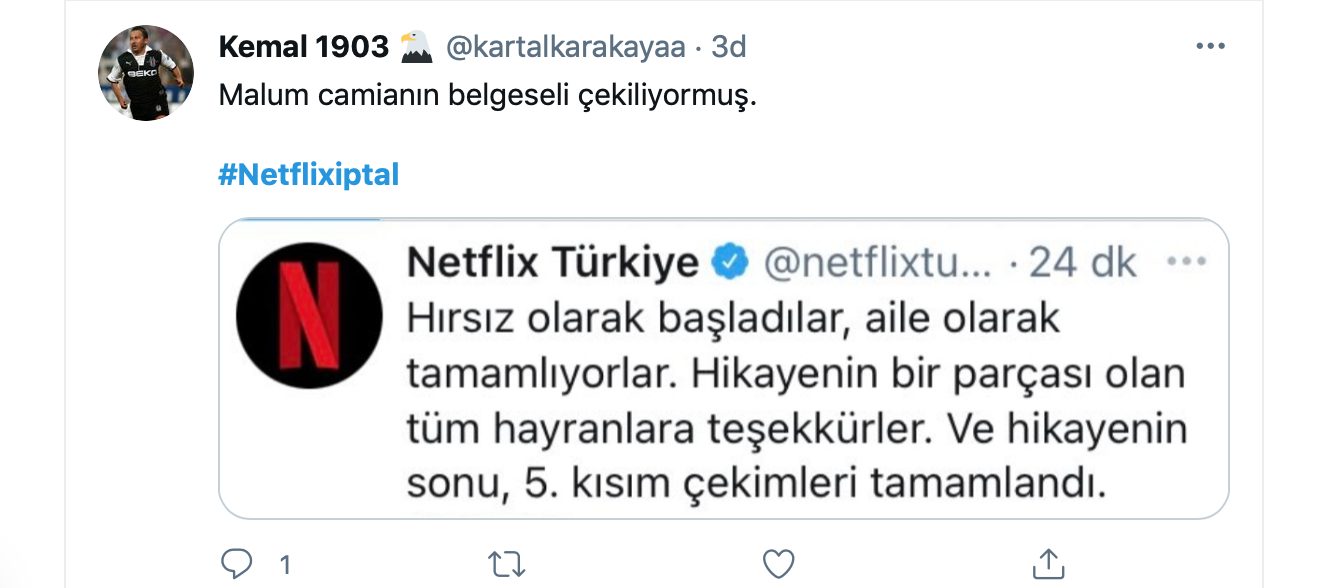
Task: Open the tweet's 3d timestamp
Action: 728,47
